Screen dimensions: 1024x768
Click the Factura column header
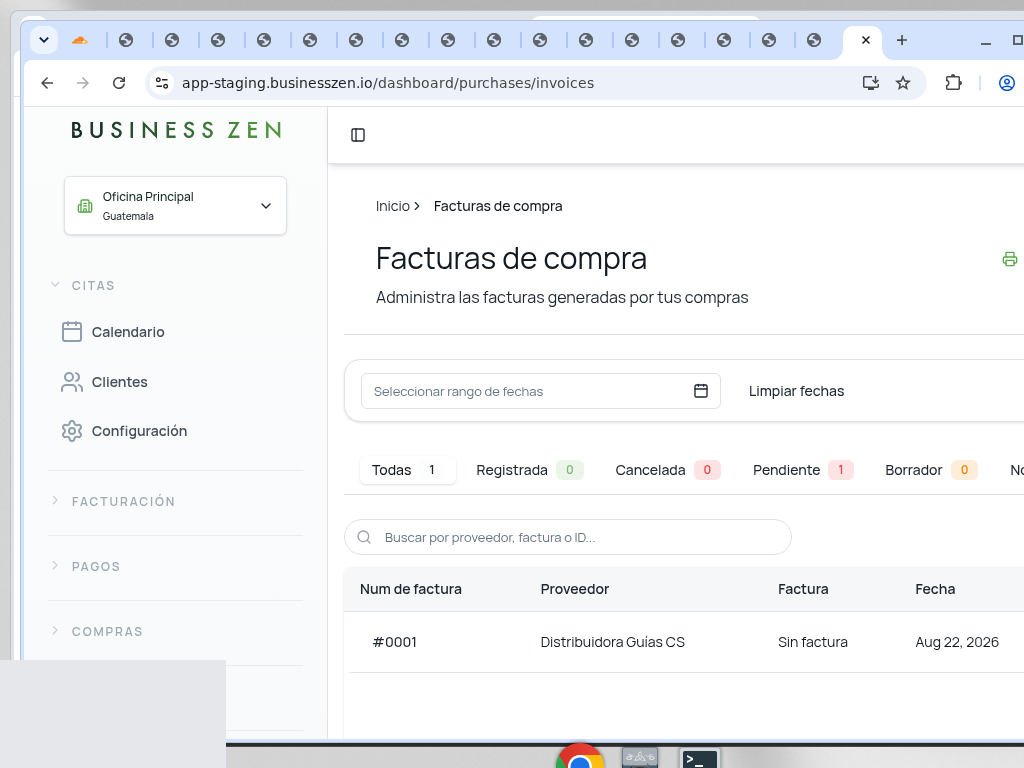[x=803, y=589]
